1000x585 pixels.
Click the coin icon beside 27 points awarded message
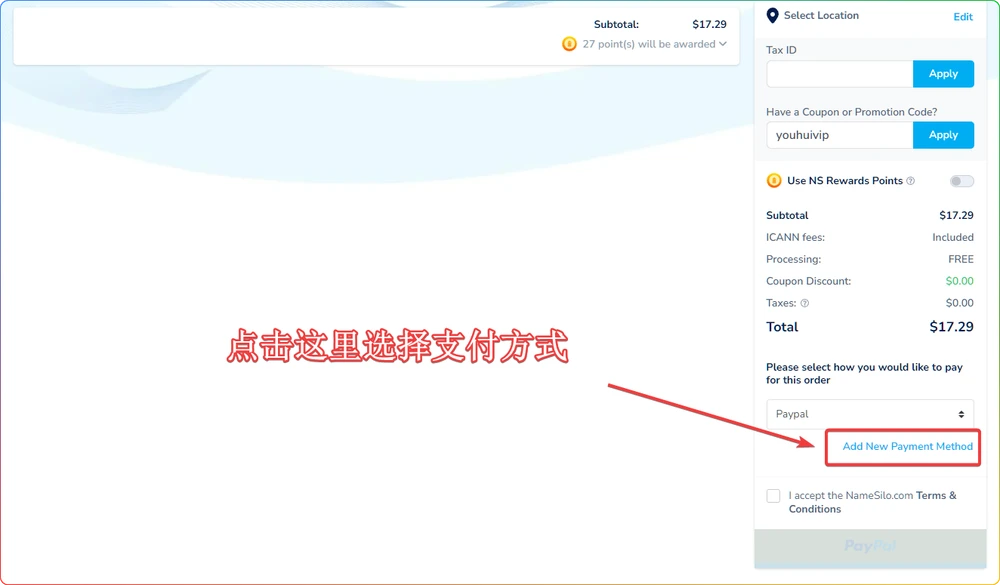tap(570, 44)
